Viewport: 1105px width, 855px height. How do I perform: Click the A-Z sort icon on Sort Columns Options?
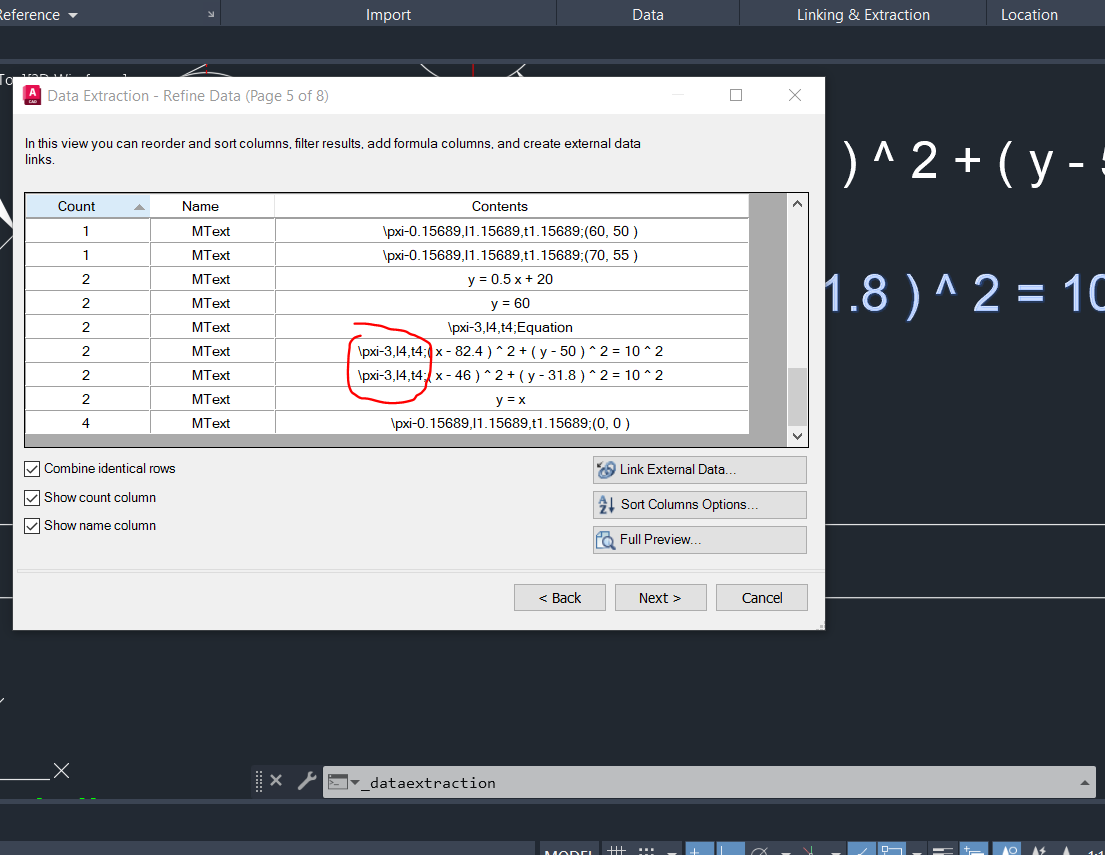(x=606, y=505)
